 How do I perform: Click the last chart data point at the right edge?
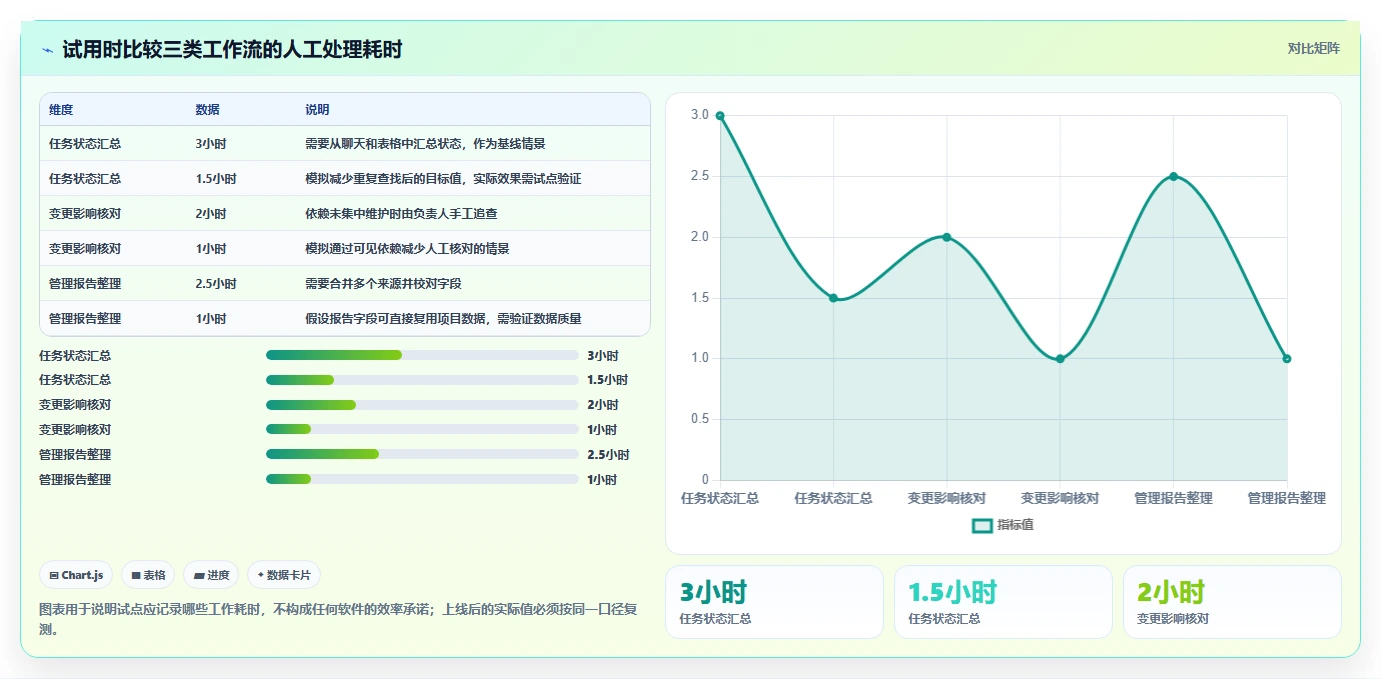click(1287, 359)
